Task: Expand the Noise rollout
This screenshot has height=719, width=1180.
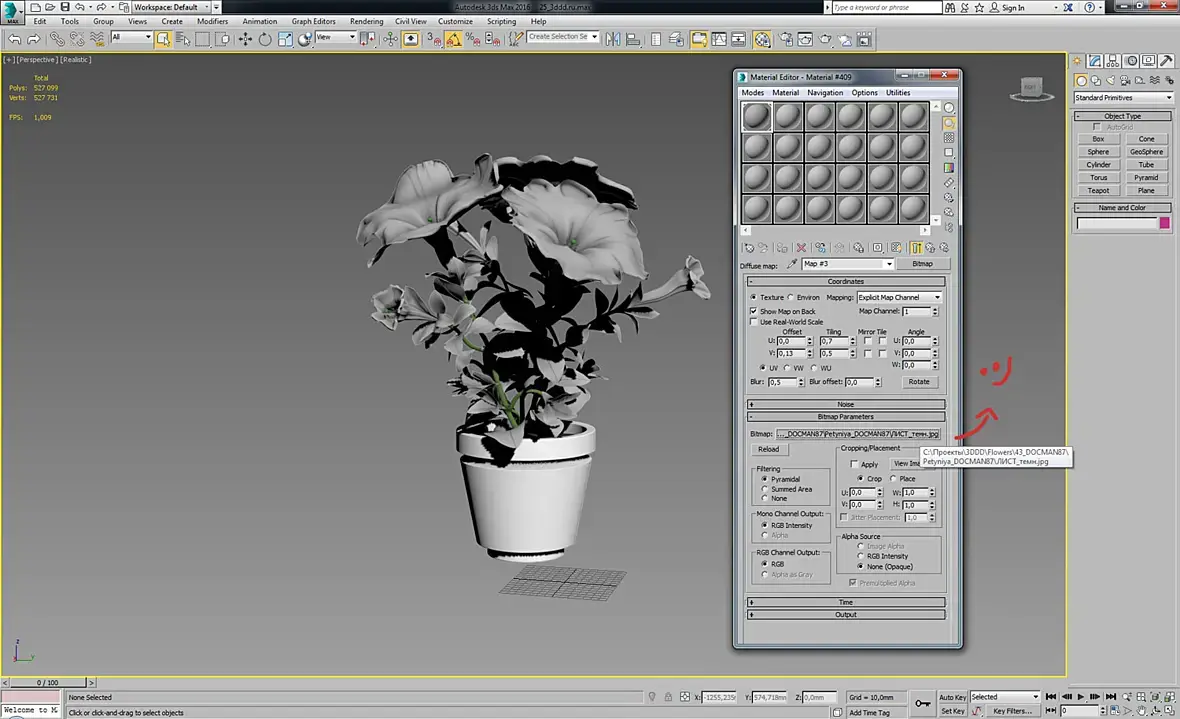Action: 846,404
